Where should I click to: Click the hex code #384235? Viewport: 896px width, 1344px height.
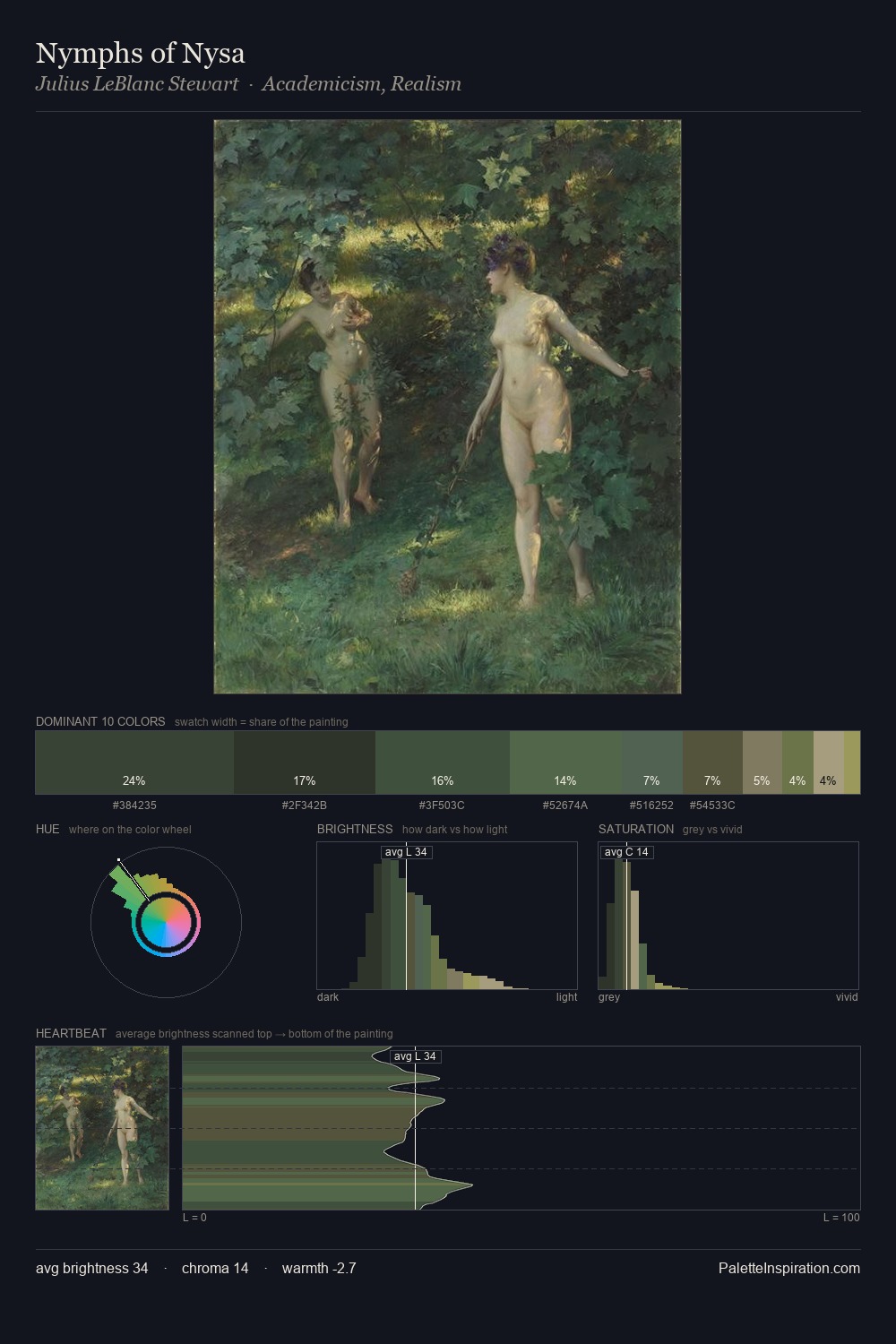[x=134, y=806]
